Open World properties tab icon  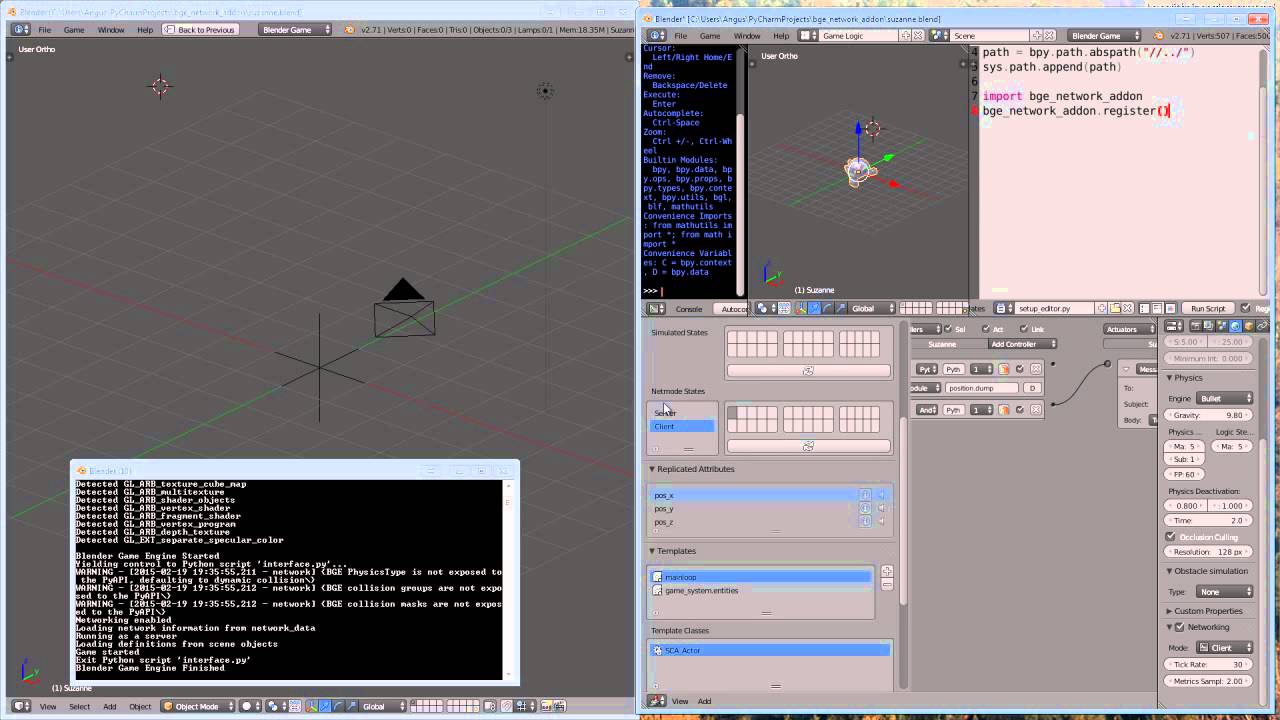click(x=1235, y=326)
